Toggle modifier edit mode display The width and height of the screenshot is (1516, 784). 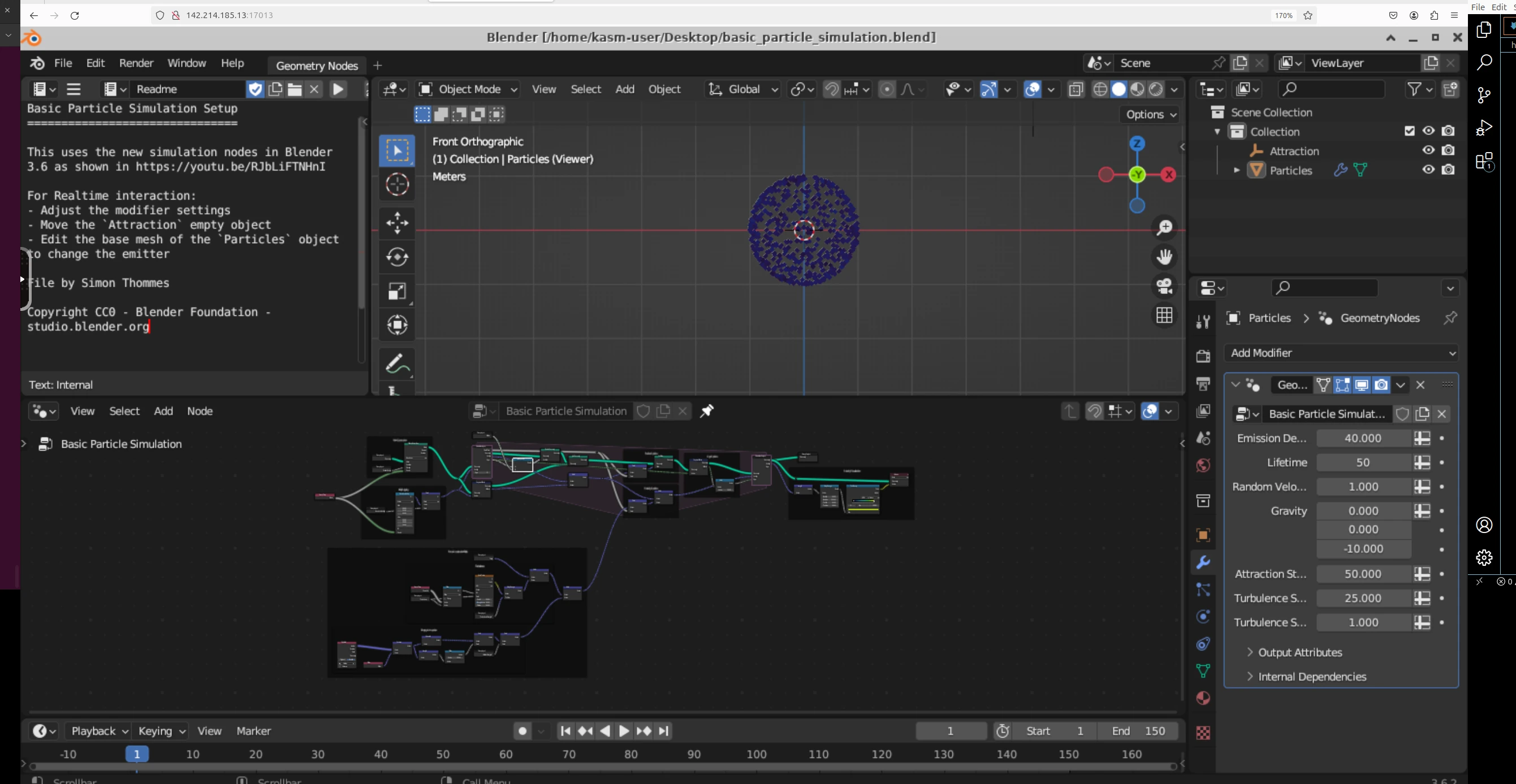click(x=1342, y=384)
